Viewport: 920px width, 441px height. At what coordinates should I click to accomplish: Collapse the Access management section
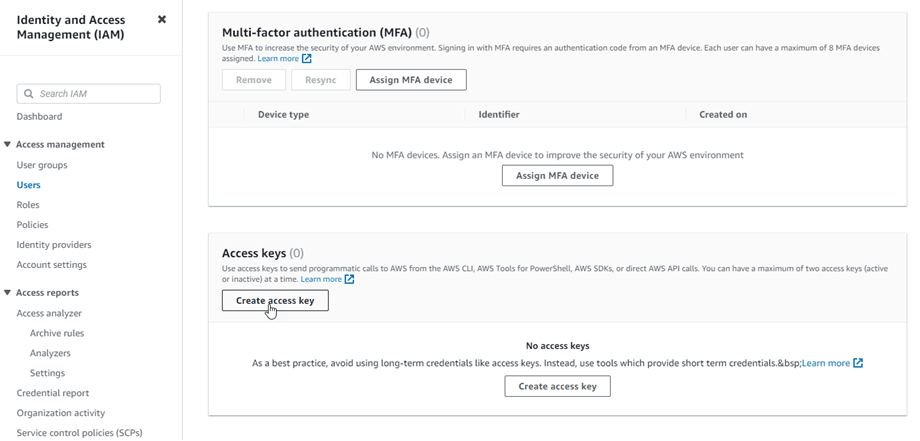tap(8, 145)
